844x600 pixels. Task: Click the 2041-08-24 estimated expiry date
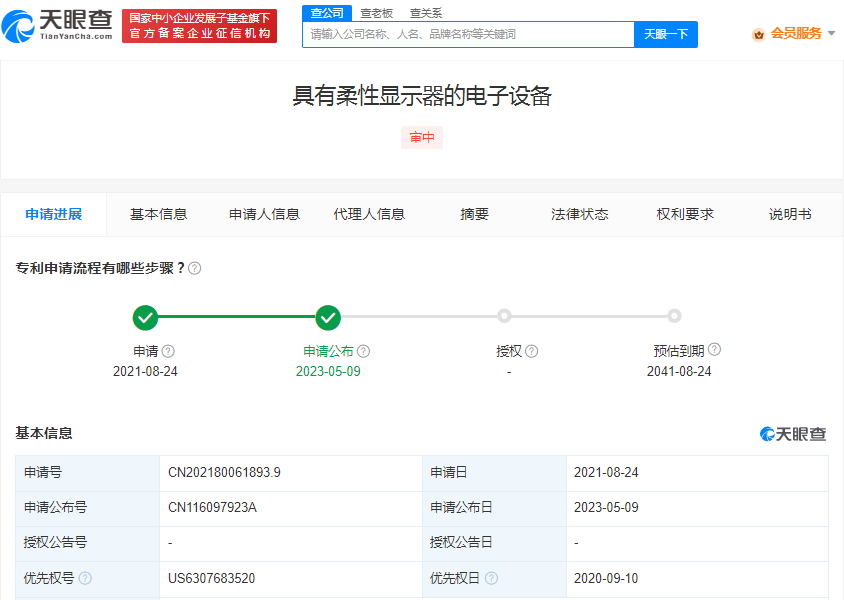pyautogui.click(x=679, y=371)
